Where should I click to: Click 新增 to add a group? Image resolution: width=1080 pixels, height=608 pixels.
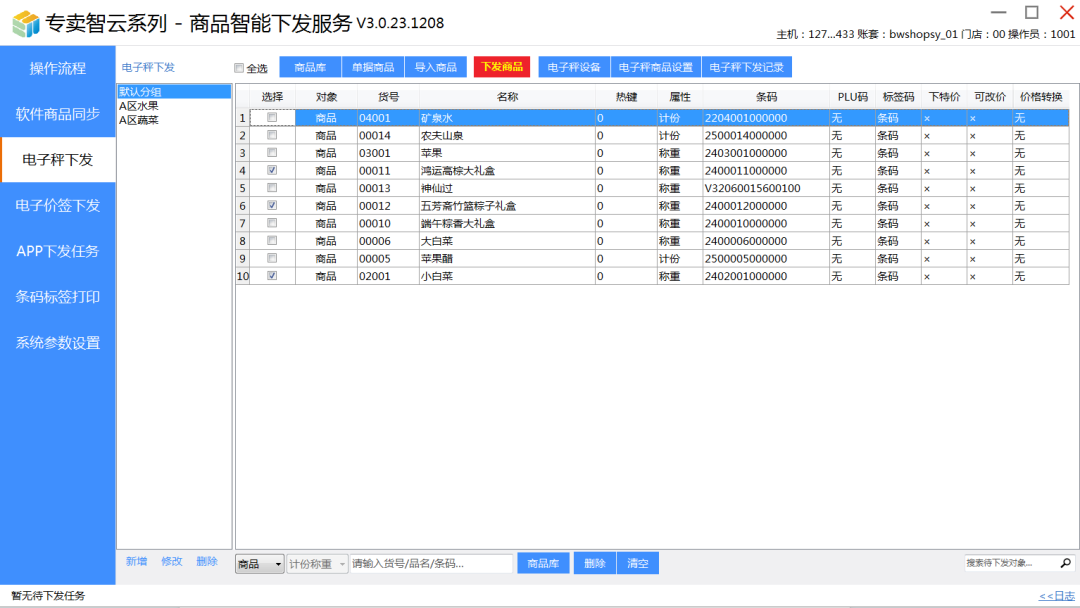click(x=136, y=562)
